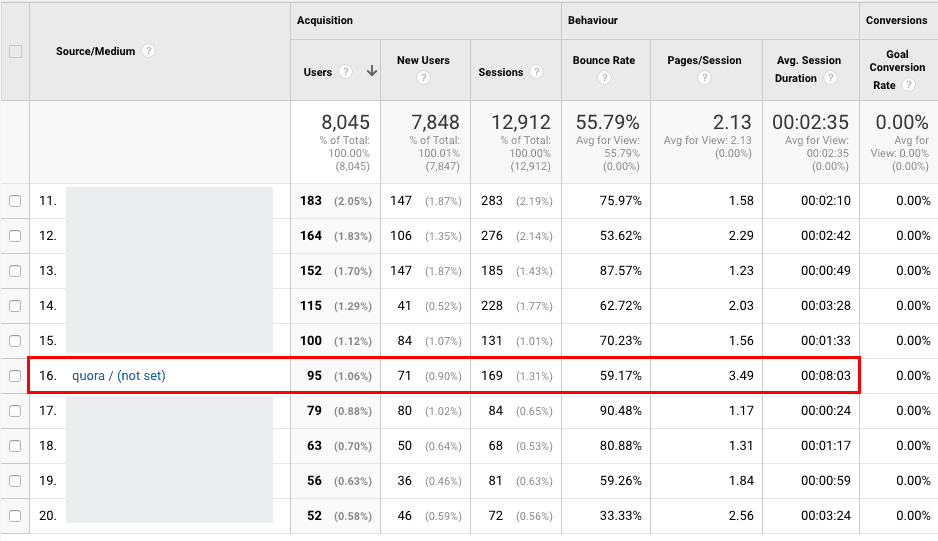Viewport: 938px width, 541px height.
Task: Click users value 183 in row 11
Action: [310, 201]
